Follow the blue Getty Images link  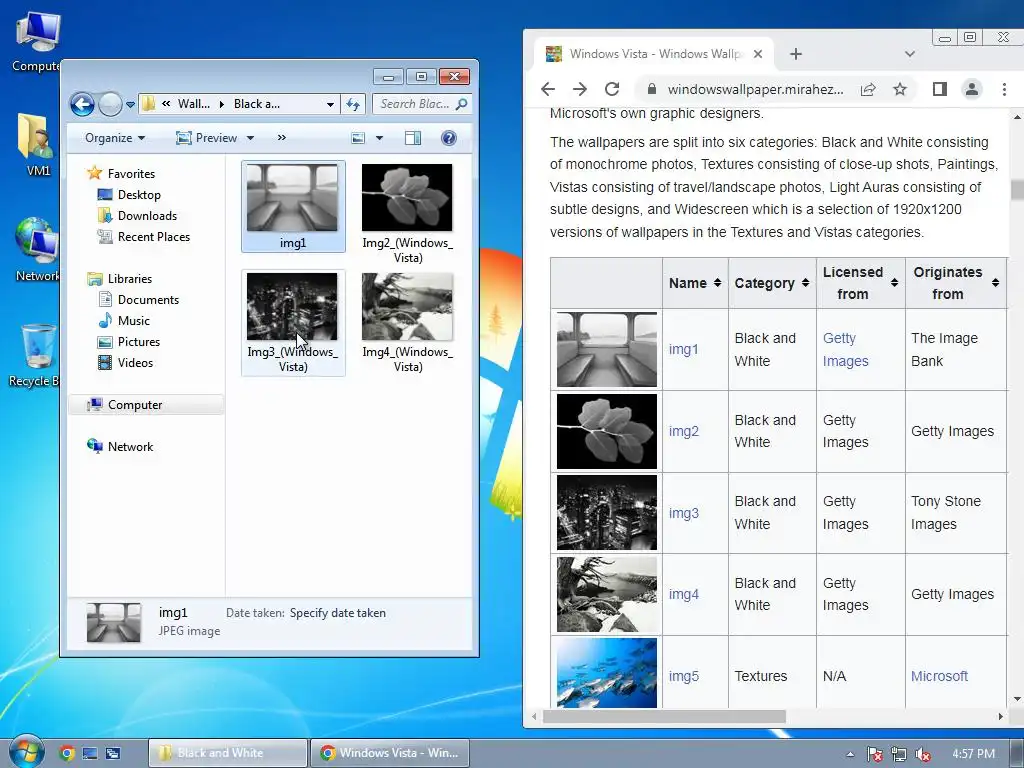coord(845,349)
